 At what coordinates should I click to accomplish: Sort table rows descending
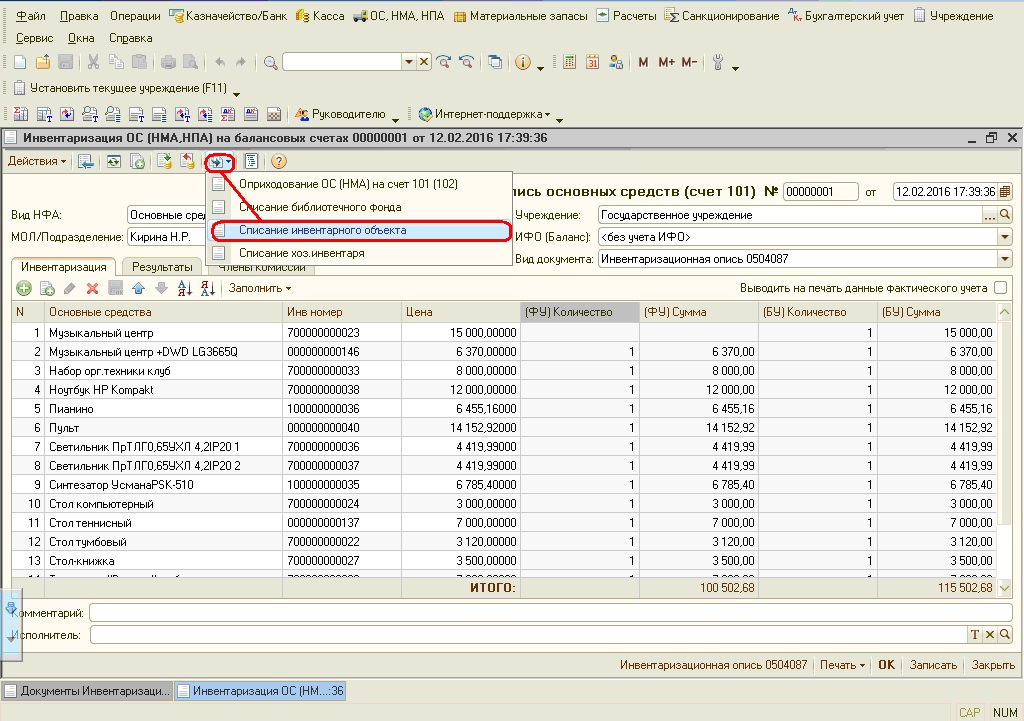(x=207, y=288)
